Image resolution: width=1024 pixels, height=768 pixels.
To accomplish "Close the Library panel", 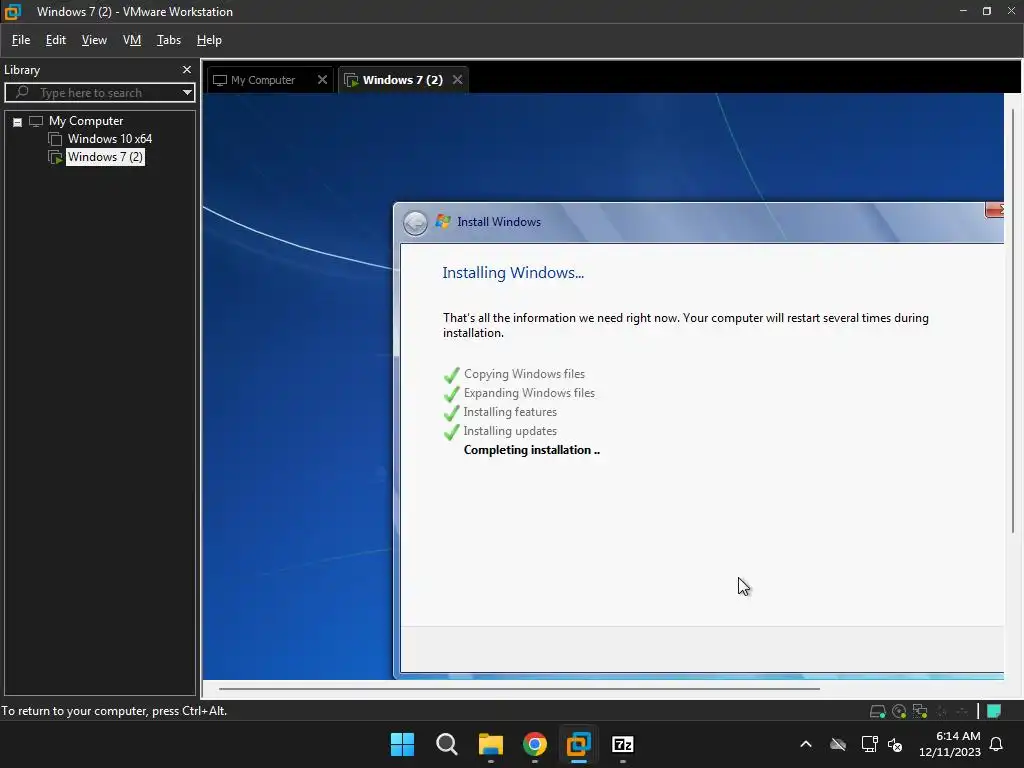I will click(x=187, y=69).
